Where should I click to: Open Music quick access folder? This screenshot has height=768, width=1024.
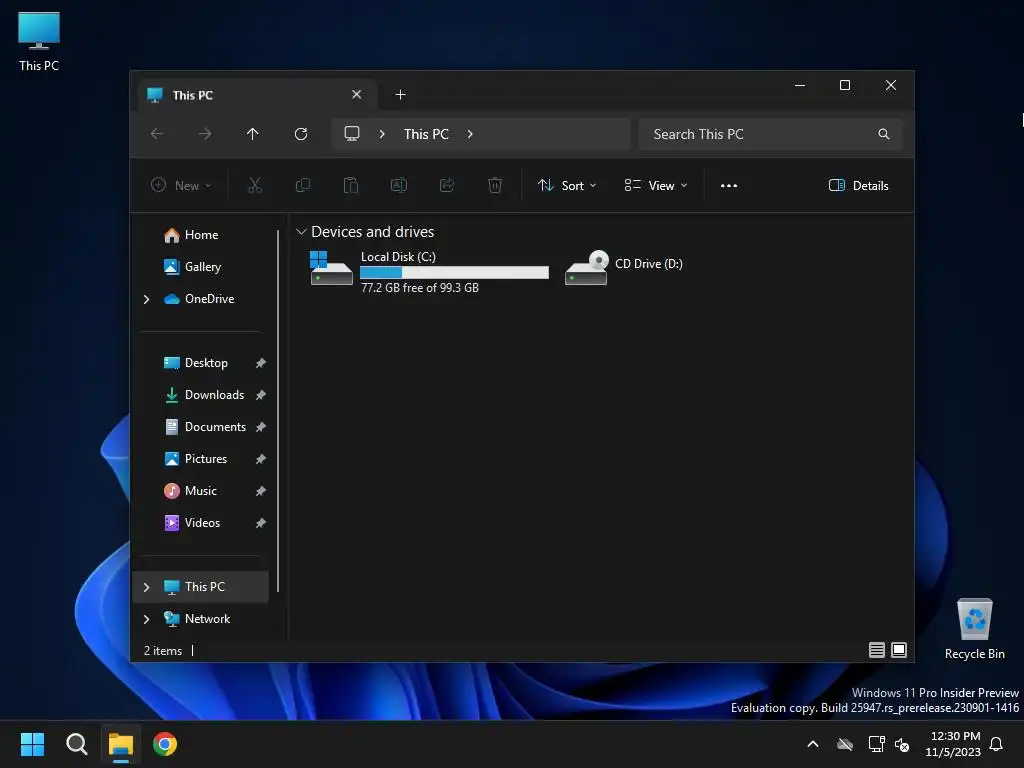(200, 491)
